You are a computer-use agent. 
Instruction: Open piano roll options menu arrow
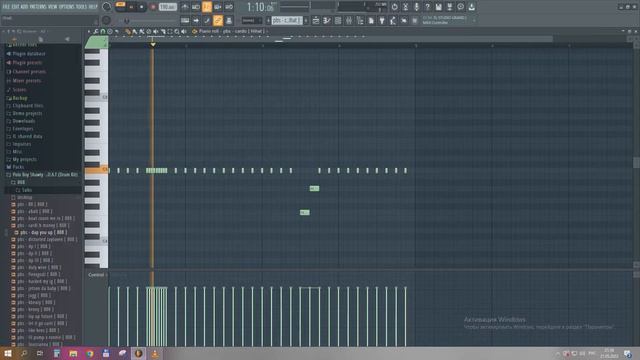click(89, 31)
